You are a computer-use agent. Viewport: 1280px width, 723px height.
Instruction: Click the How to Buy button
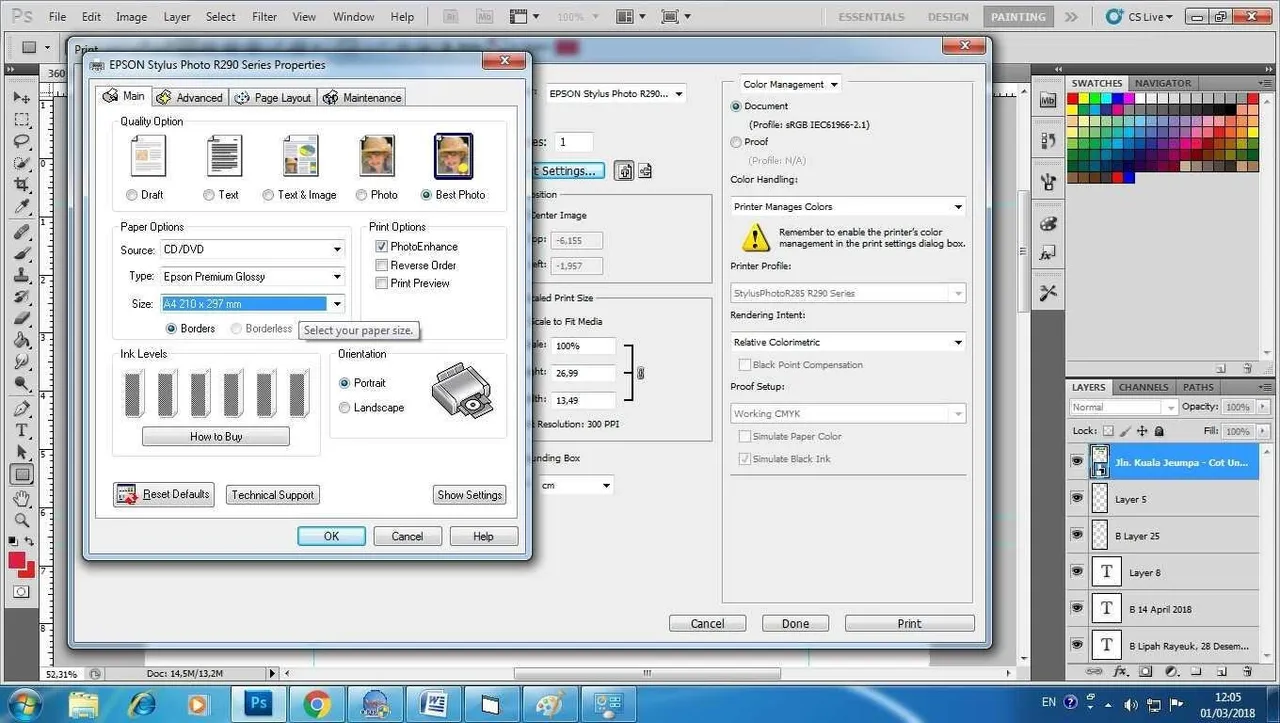[x=216, y=437]
